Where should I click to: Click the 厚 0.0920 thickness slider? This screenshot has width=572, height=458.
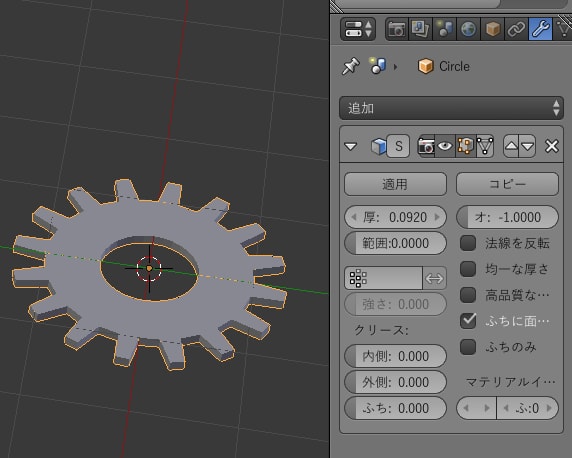395,217
